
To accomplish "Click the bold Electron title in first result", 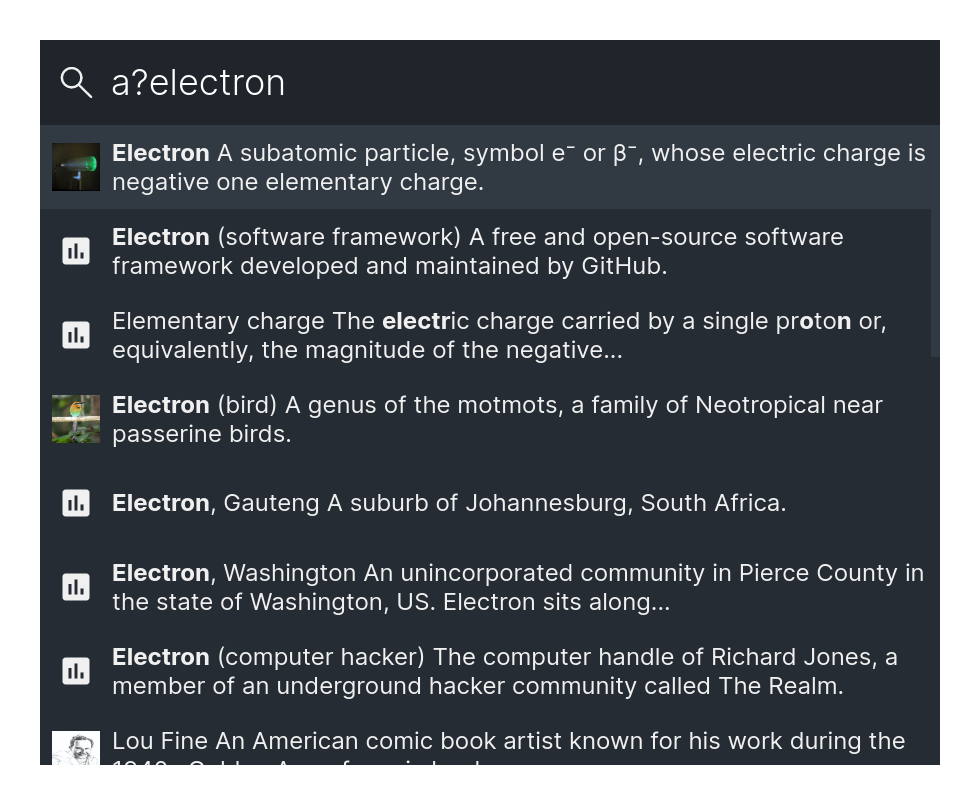I will [x=161, y=153].
